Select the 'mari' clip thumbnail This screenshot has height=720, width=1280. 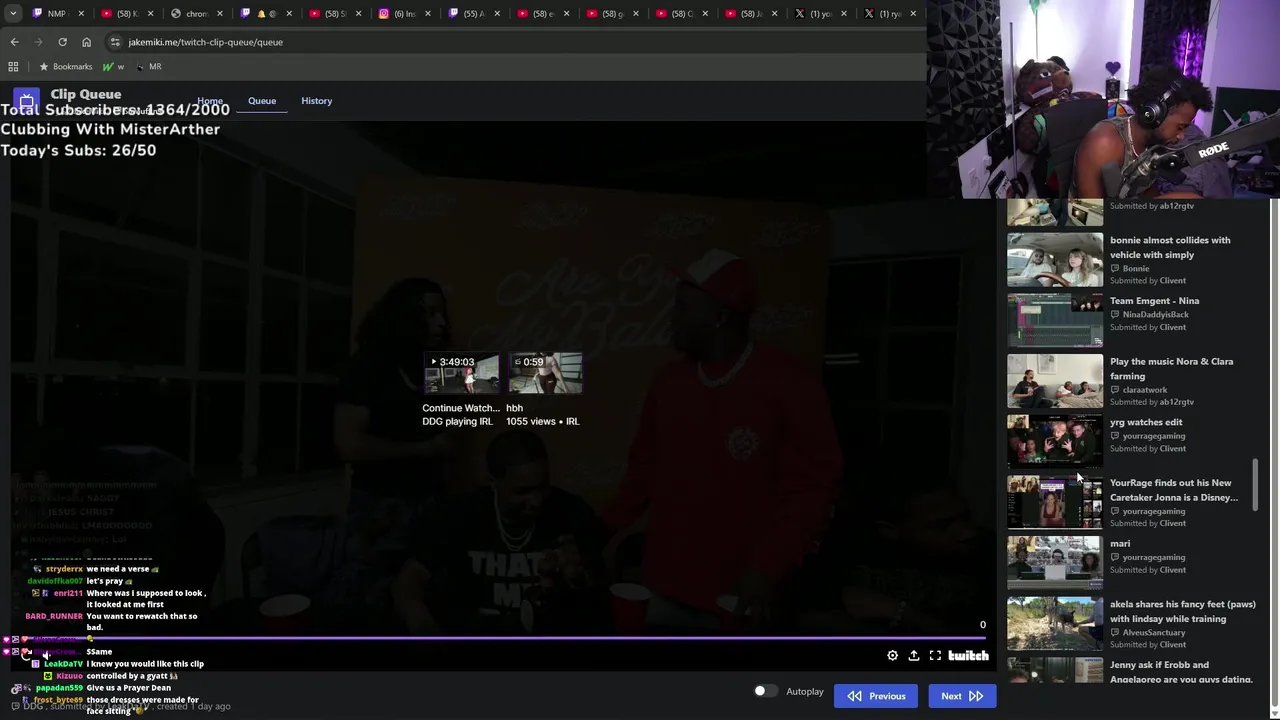pyautogui.click(x=1055, y=563)
